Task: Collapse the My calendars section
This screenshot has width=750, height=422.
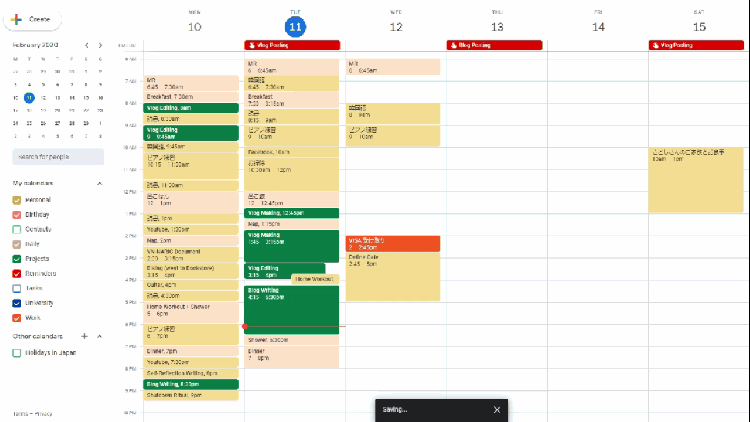Action: 99,184
